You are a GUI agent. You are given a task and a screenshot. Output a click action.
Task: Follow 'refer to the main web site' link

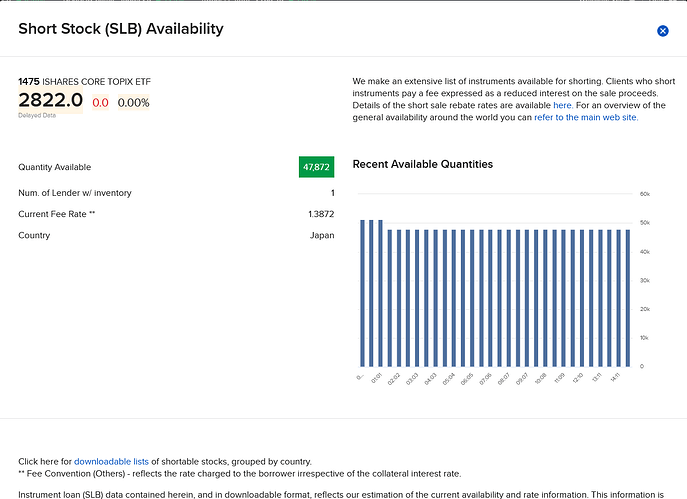[x=586, y=117]
